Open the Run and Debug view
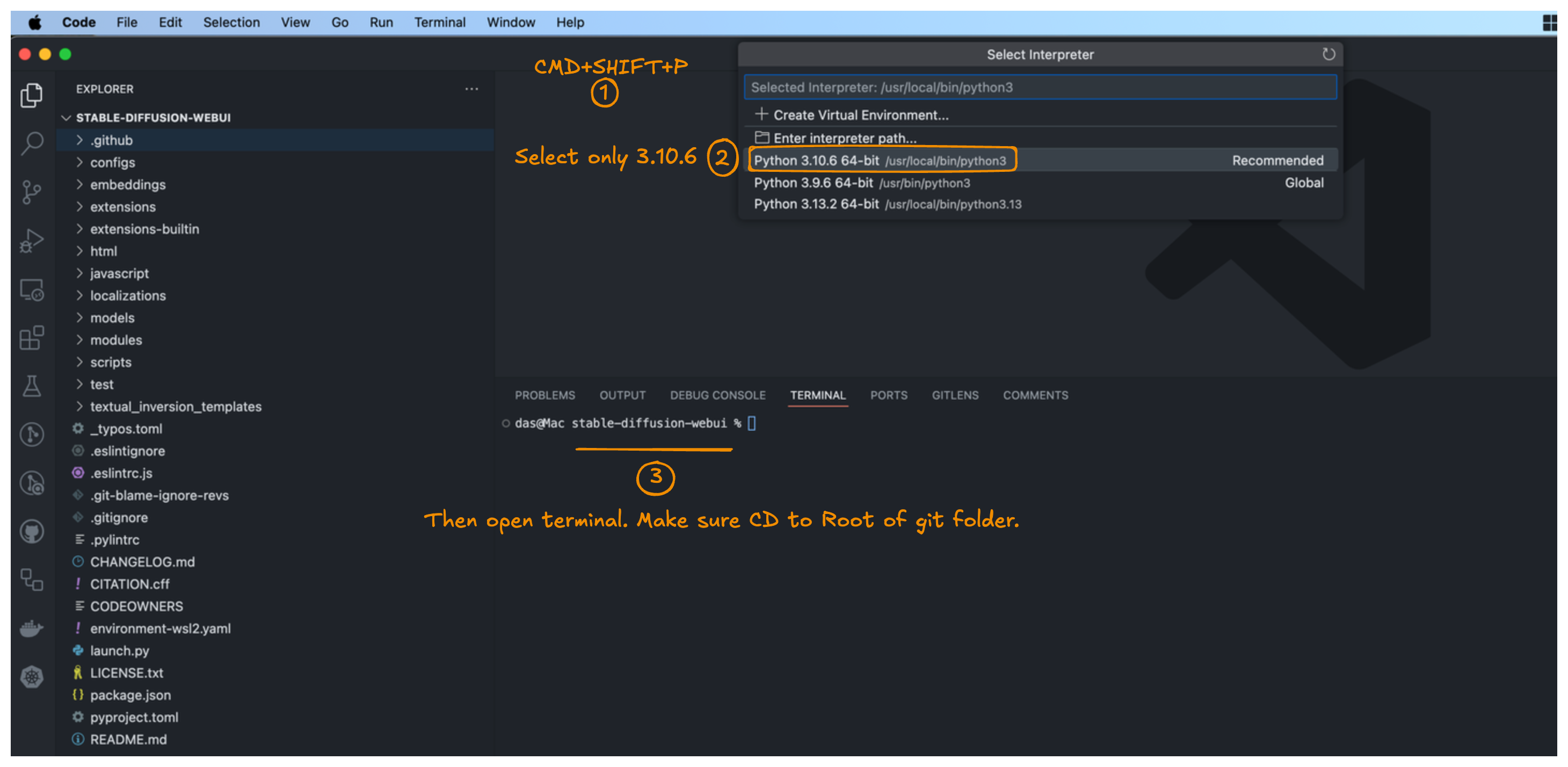 (32, 241)
